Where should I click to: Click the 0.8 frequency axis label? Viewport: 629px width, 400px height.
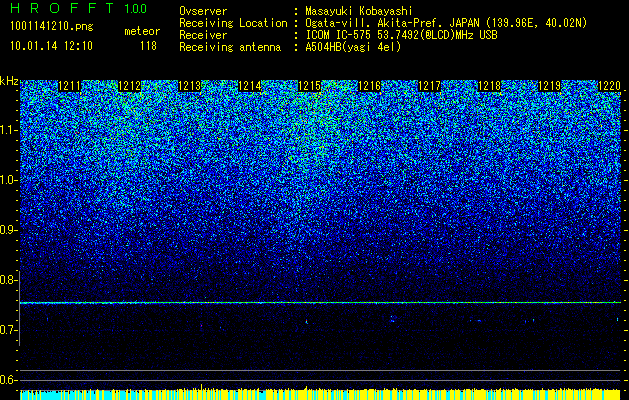point(8,280)
